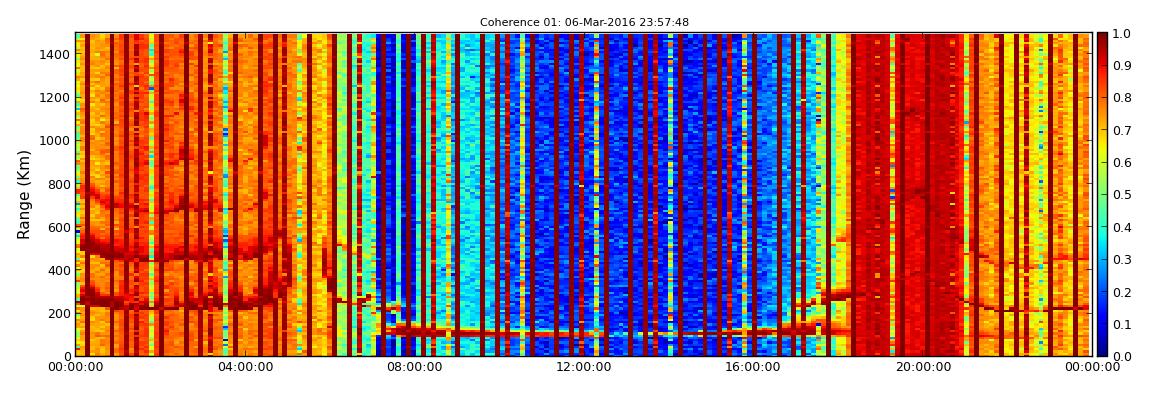Click the 20:00:00 x-axis tick label
1150x407 pixels.
[x=924, y=367]
